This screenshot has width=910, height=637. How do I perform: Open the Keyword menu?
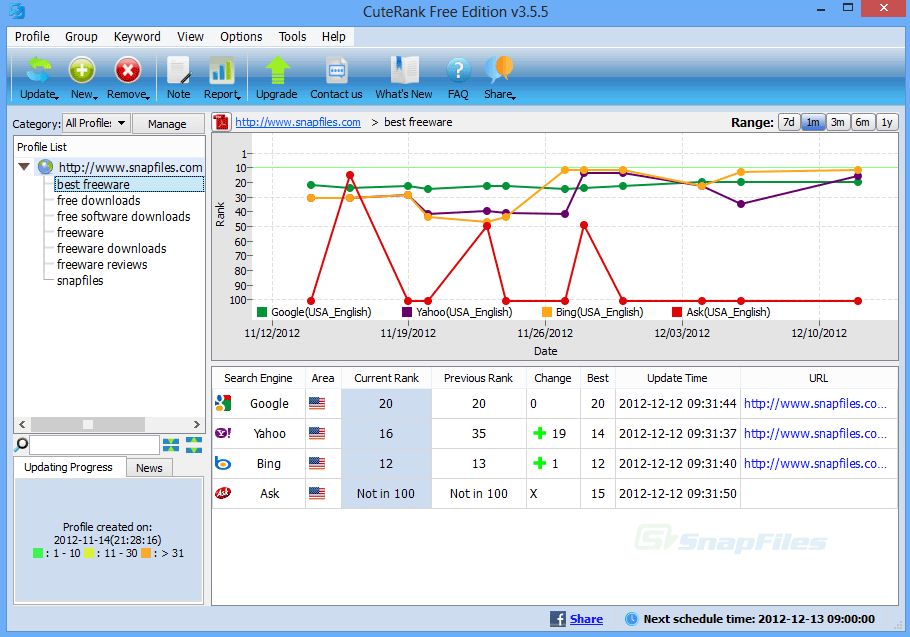pos(137,37)
